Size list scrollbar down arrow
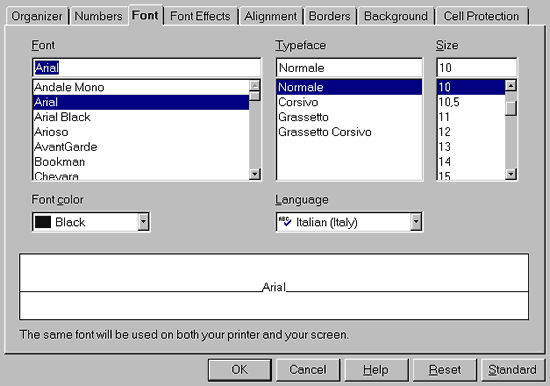Viewport: 550px width, 386px height. [x=511, y=174]
